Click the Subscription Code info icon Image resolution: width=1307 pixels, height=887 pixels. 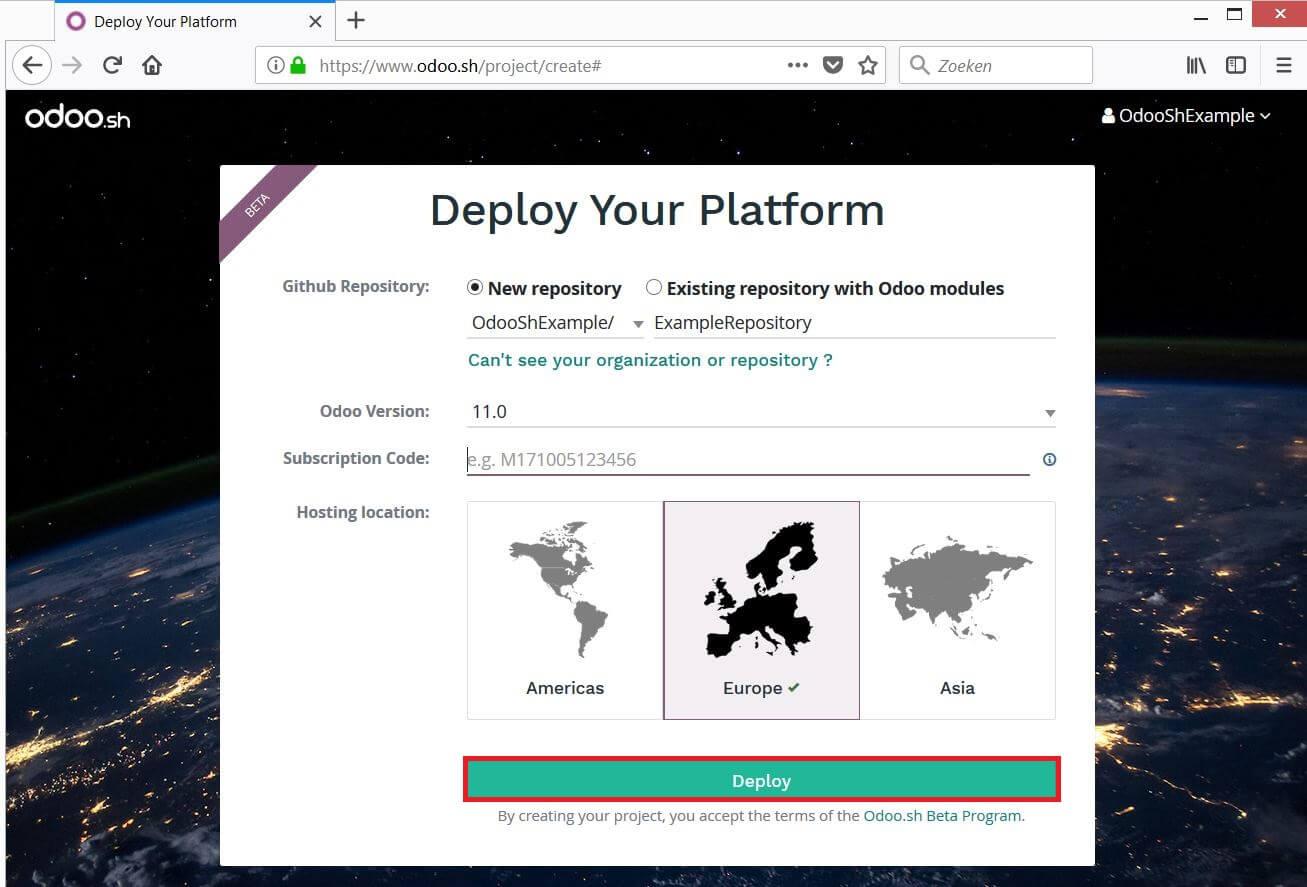point(1049,460)
